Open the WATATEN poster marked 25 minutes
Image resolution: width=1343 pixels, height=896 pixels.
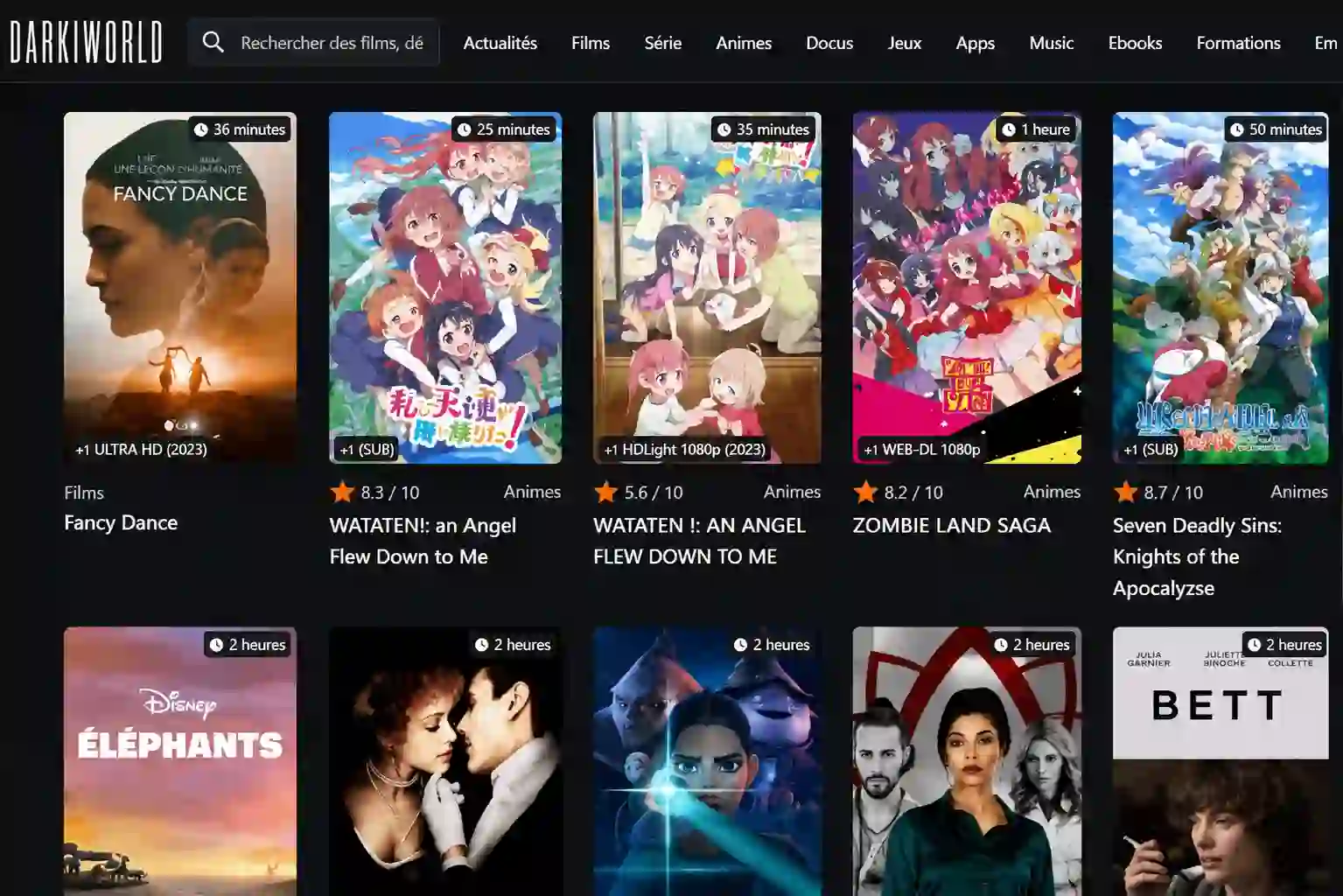(x=445, y=288)
